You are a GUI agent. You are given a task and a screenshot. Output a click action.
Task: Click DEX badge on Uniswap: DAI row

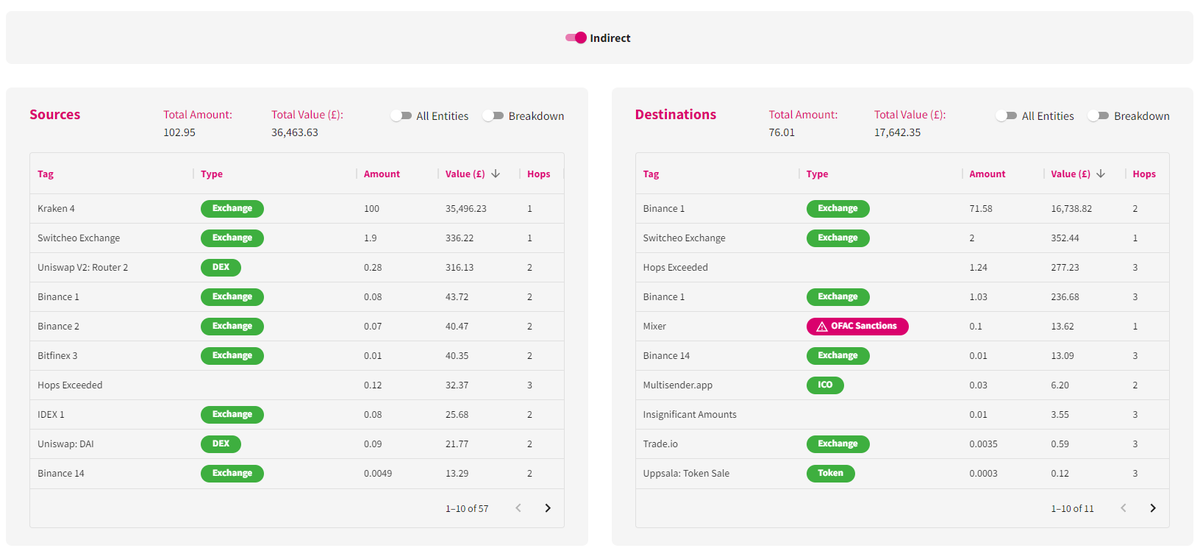pyautogui.click(x=221, y=443)
